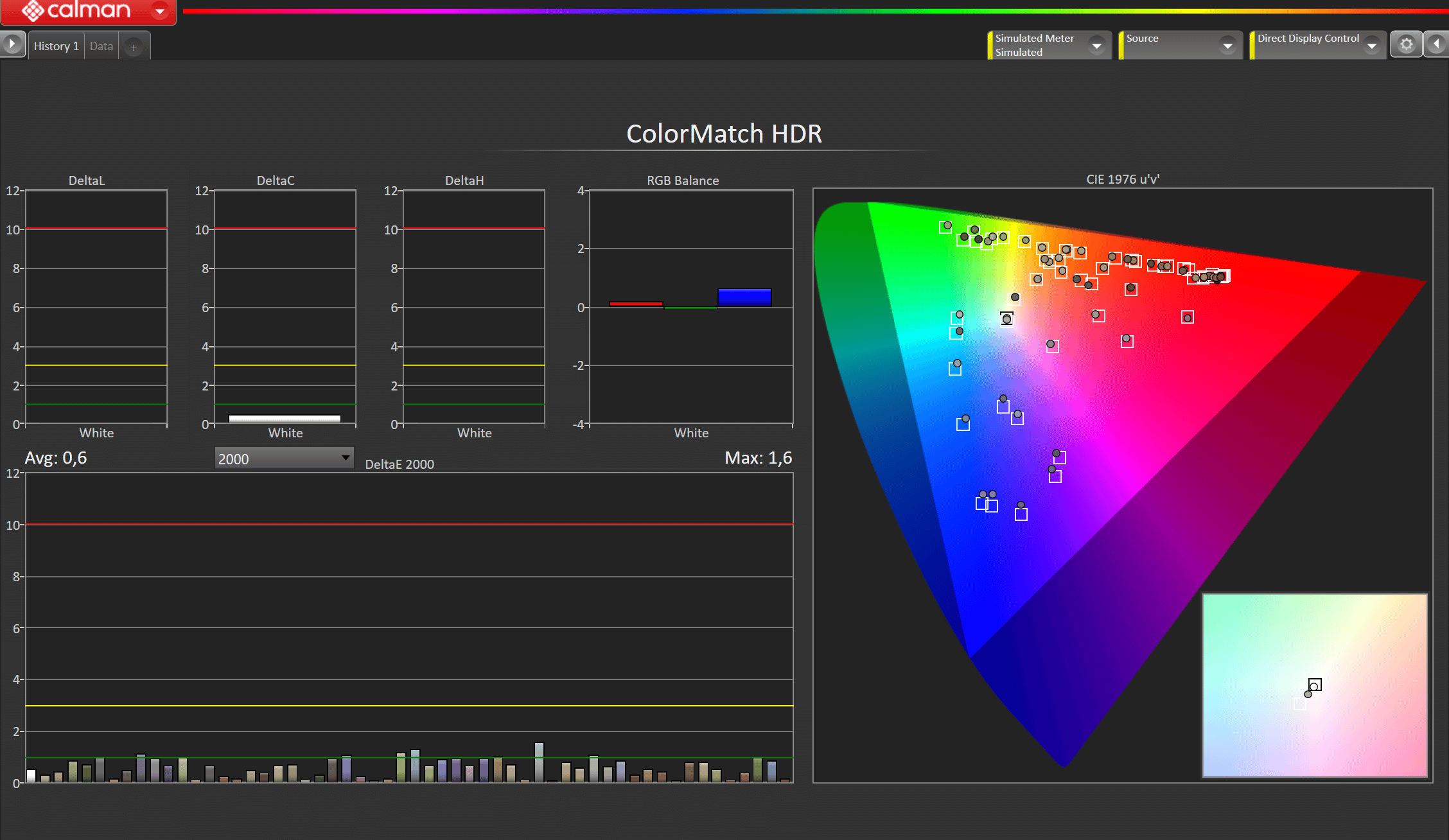
Task: Click the white bar in DeltaC chart
Action: pos(285,419)
